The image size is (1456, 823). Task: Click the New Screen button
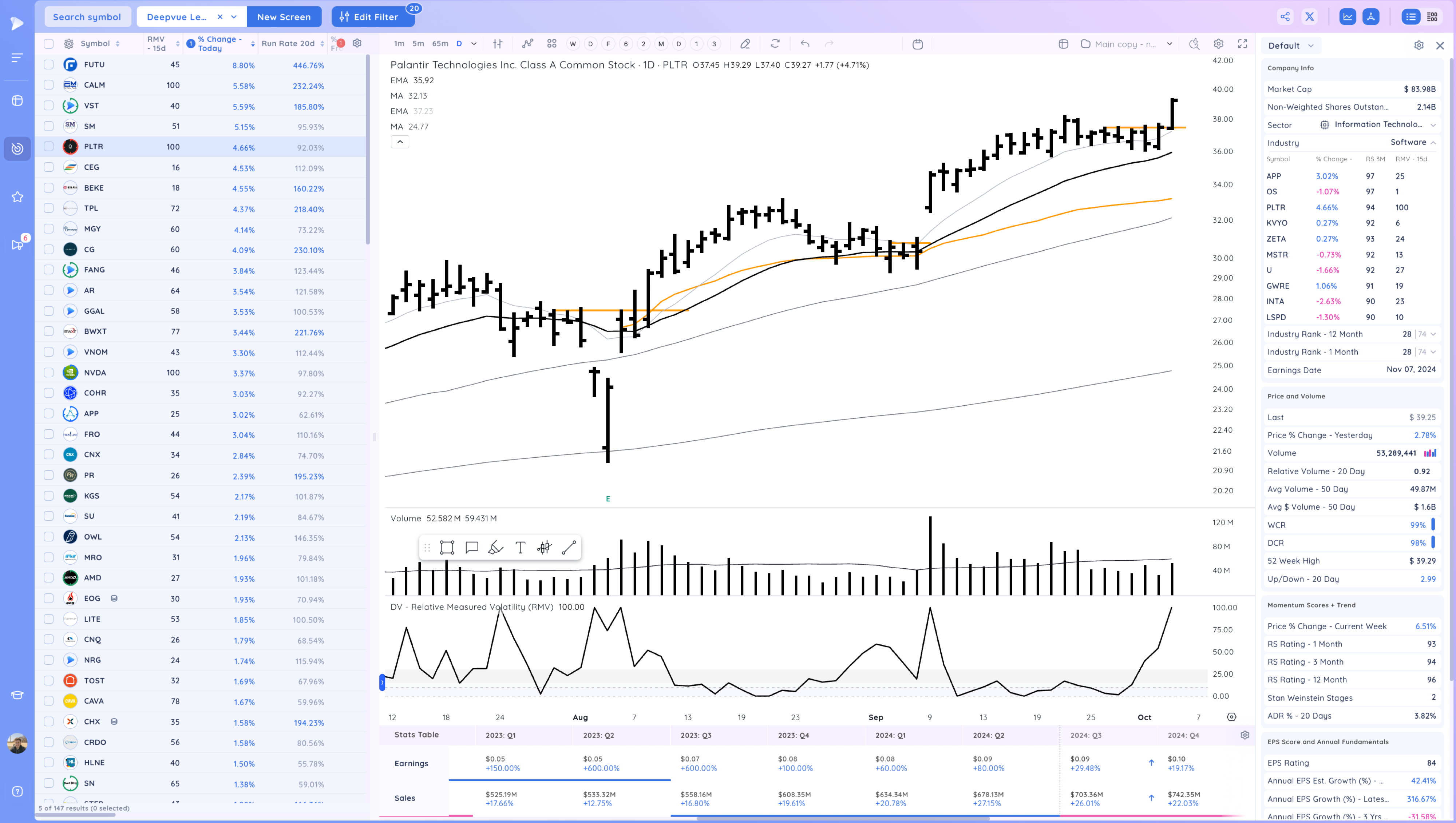tap(284, 17)
